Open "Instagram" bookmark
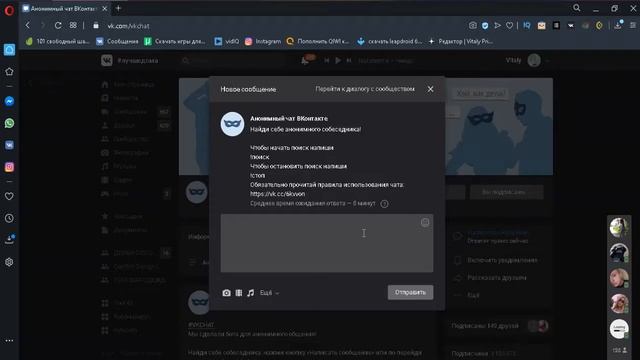 click(263, 41)
